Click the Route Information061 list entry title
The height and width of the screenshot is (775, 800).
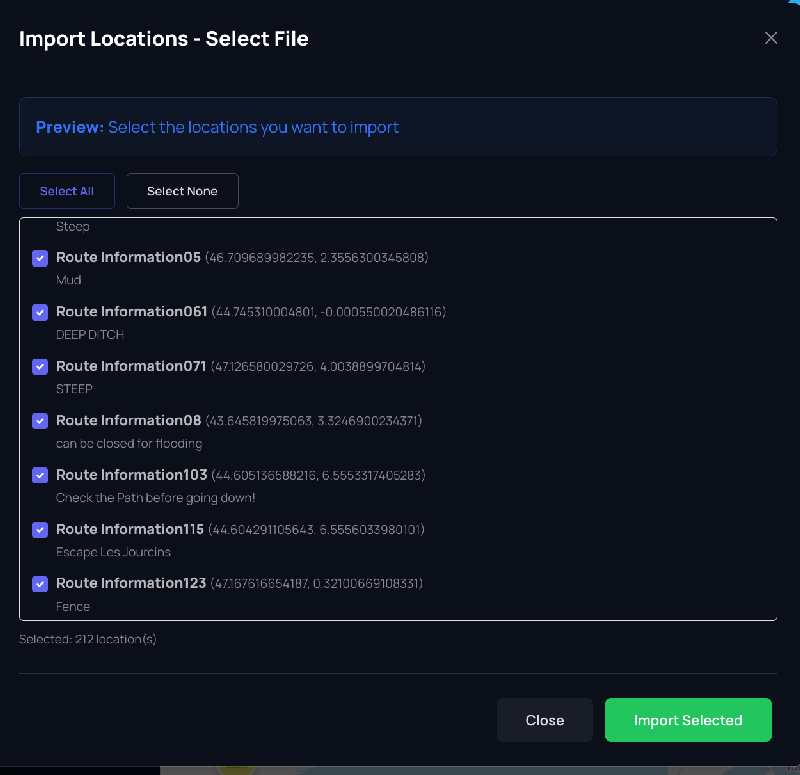(131, 311)
